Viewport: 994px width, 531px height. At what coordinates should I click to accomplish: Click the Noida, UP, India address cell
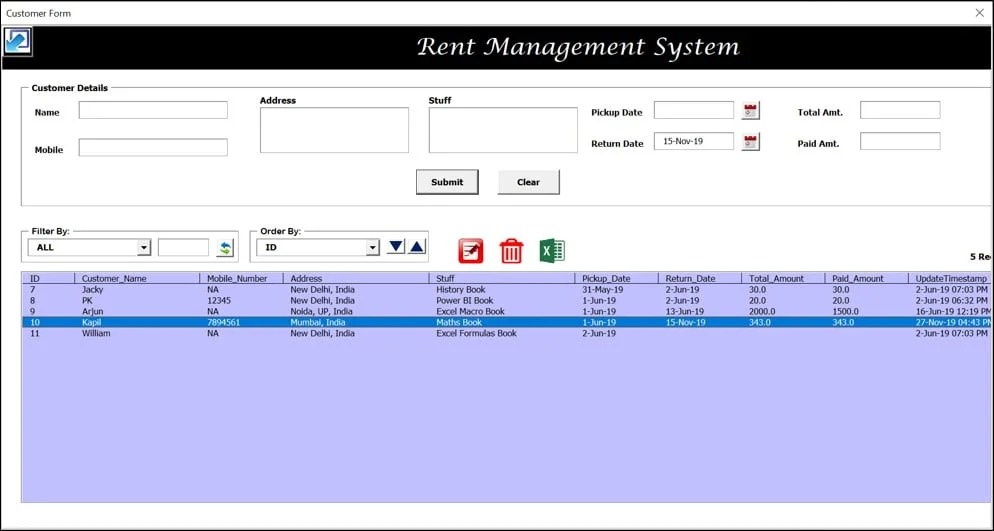[x=321, y=311]
